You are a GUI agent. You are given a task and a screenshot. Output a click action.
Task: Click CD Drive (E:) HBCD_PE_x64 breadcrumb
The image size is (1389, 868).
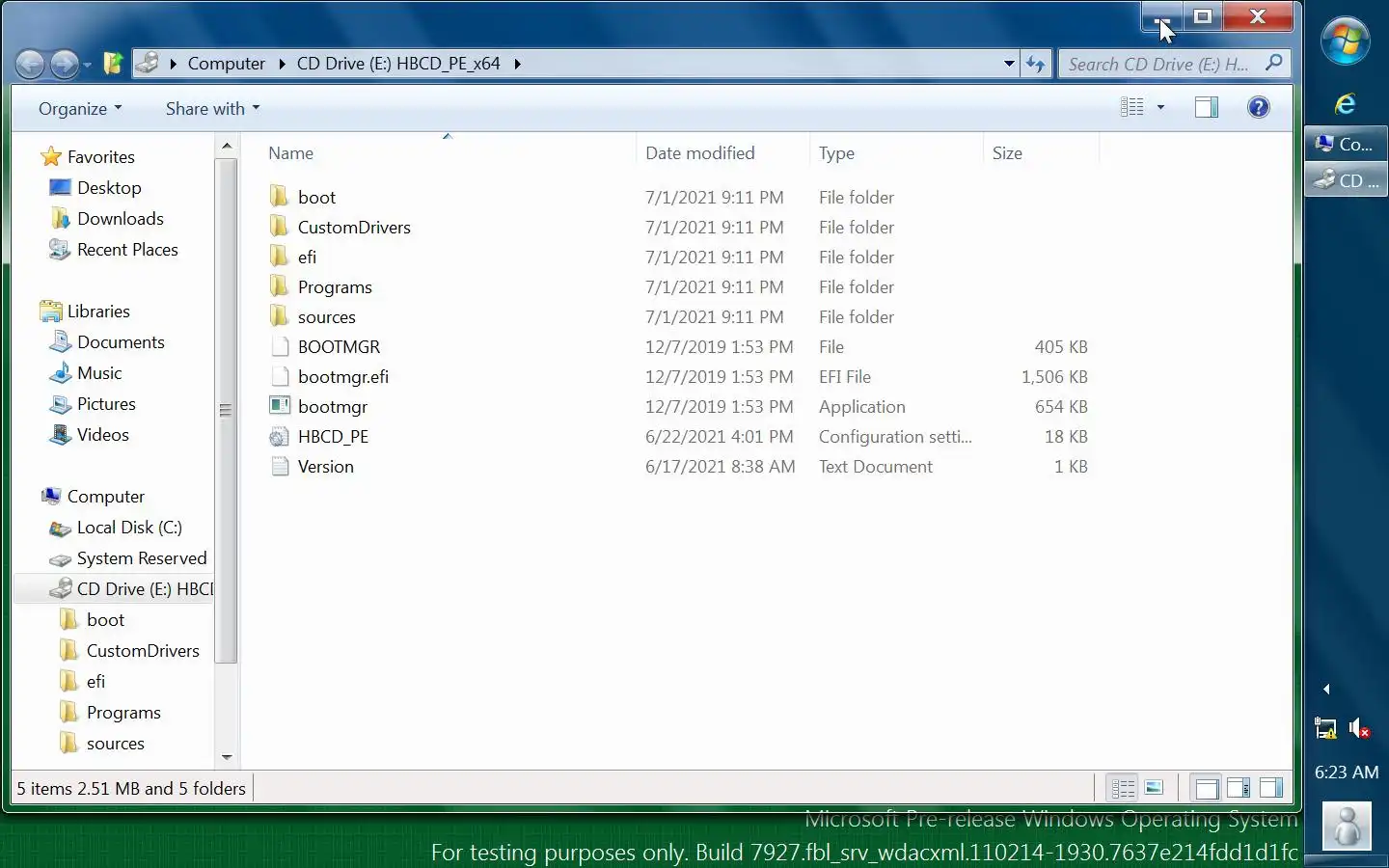pos(398,64)
